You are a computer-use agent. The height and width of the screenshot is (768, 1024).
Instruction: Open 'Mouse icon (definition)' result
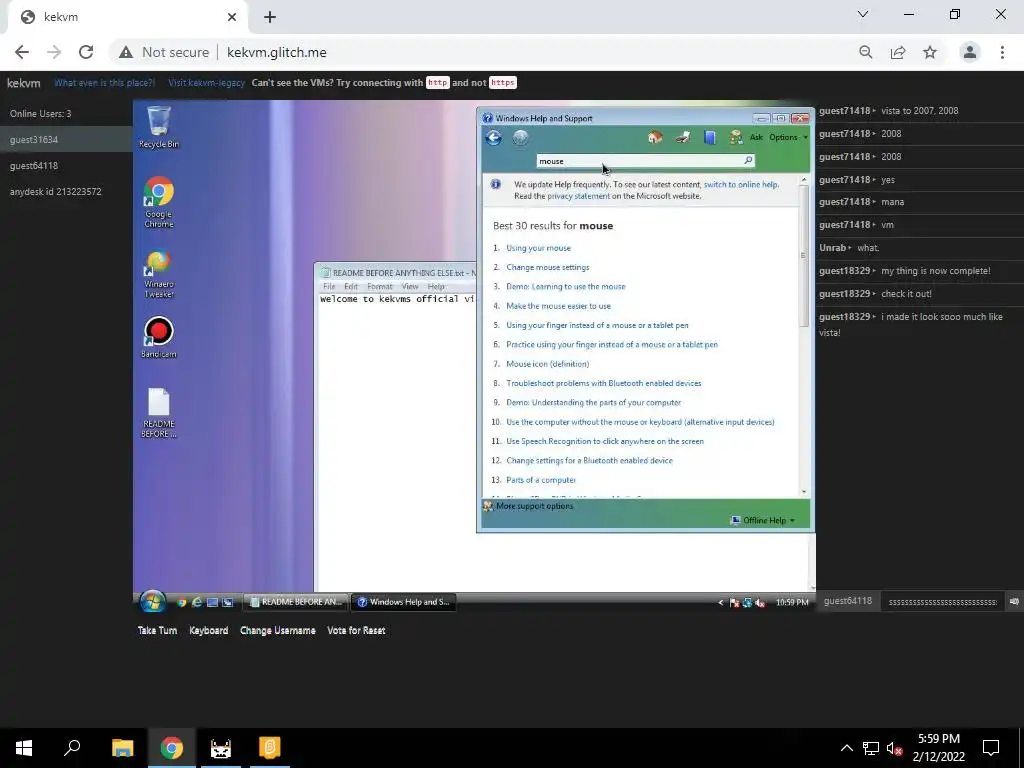click(x=547, y=364)
